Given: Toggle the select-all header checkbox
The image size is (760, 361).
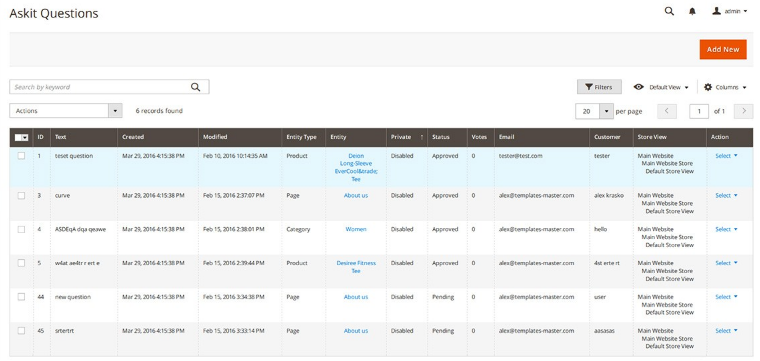Looking at the screenshot, I should pyautogui.click(x=18, y=138).
